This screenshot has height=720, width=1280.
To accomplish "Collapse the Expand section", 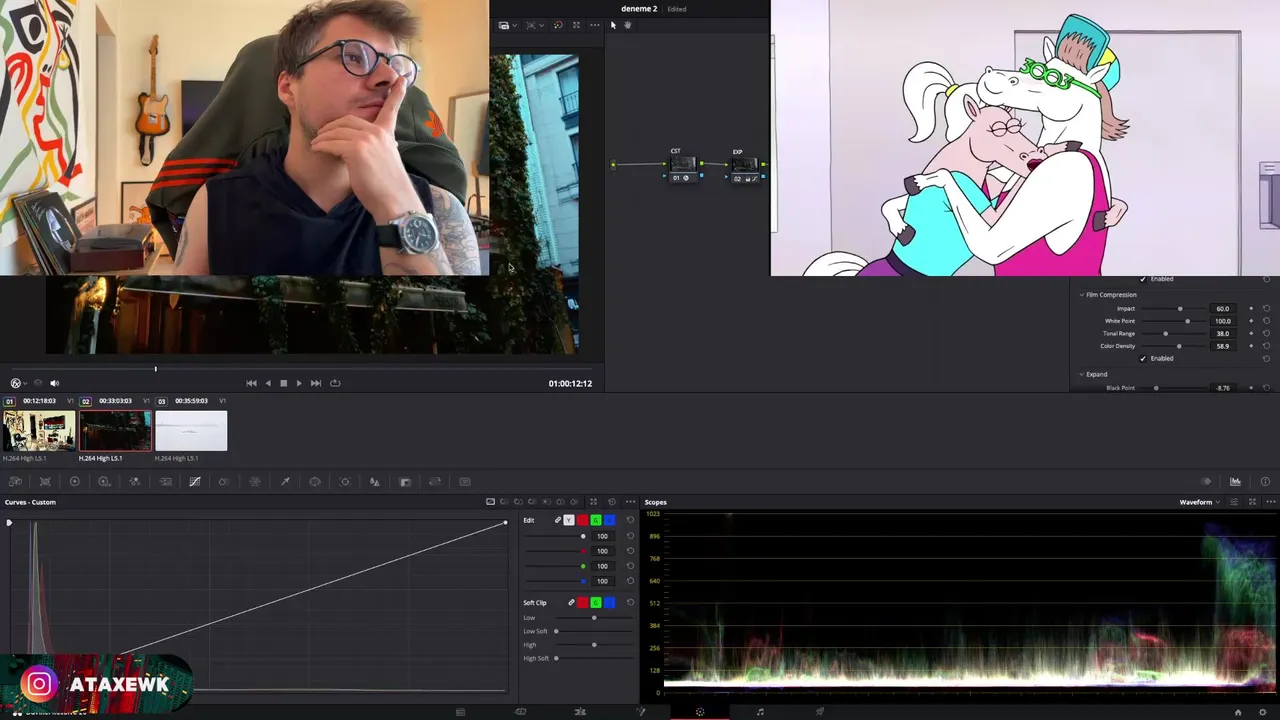I will tap(1082, 374).
